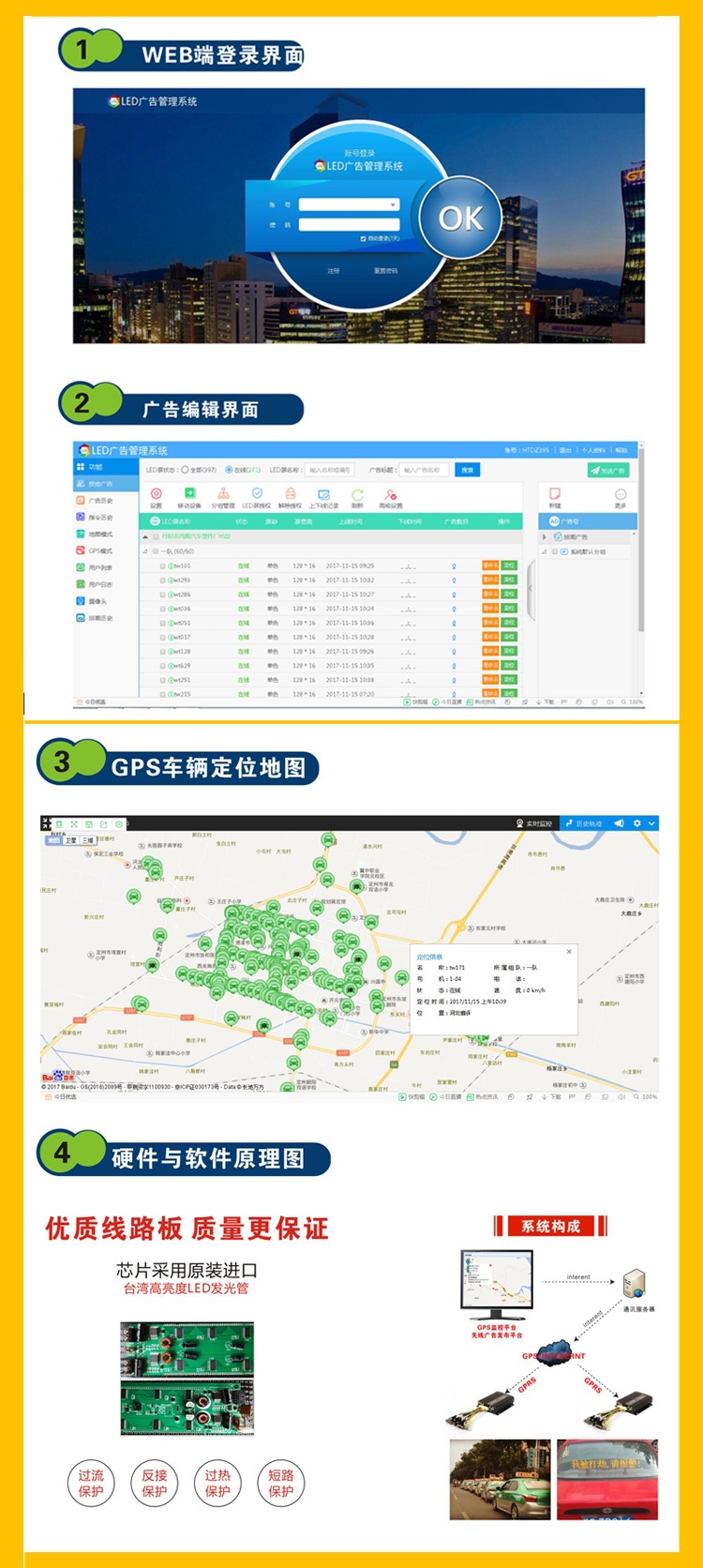This screenshot has width=703, height=1568.
Task: Open 用户日志 in the sidebar
Action: 100,584
